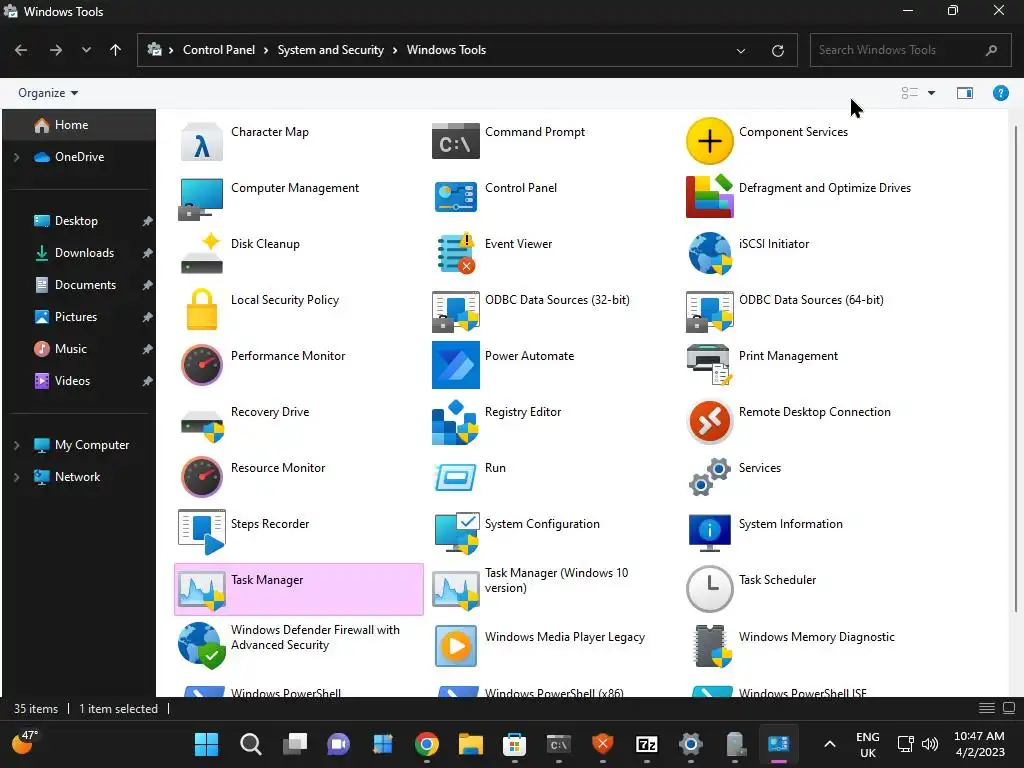Open the Character Map icon
Screen dimensions: 1024x768
pos(201,141)
